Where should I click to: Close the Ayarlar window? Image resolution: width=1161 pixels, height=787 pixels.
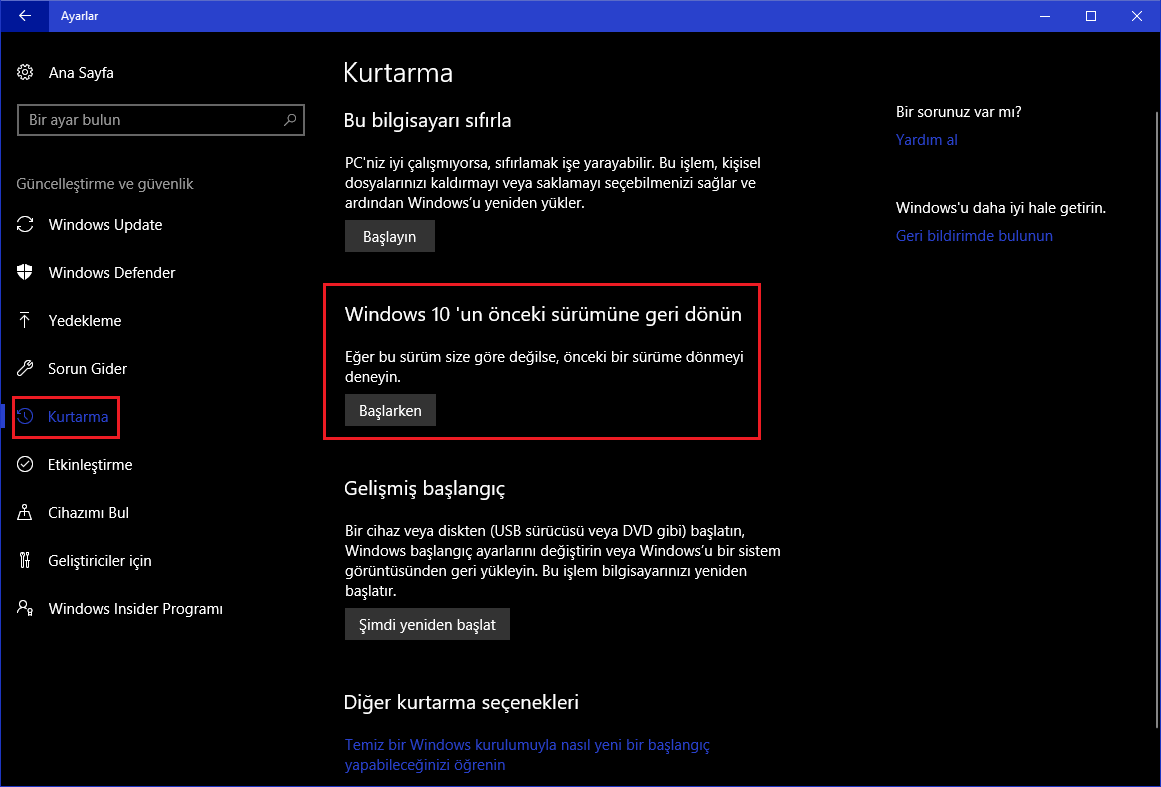coord(1137,16)
